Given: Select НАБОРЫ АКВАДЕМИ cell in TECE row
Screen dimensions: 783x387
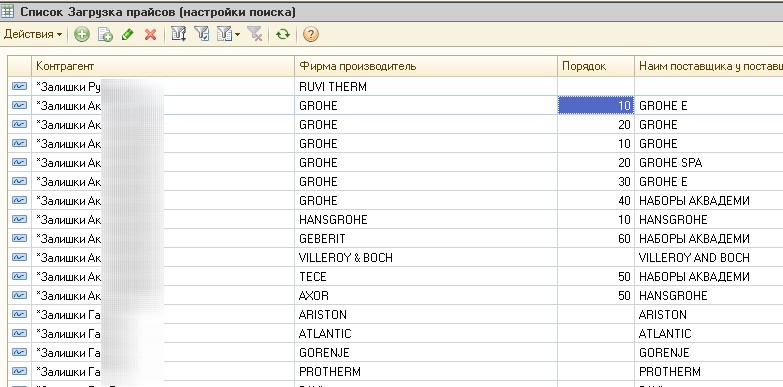Looking at the screenshot, I should click(x=709, y=276).
